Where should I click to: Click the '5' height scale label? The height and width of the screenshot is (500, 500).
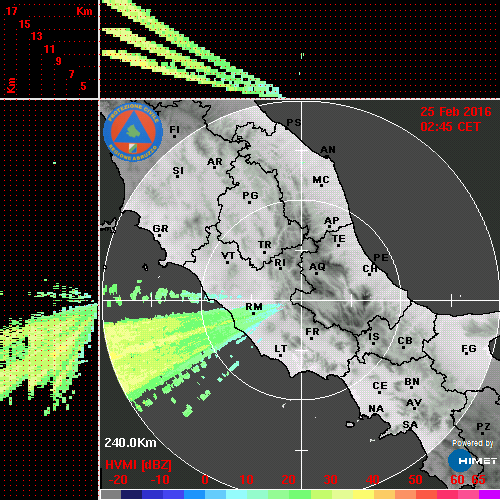click(x=83, y=86)
